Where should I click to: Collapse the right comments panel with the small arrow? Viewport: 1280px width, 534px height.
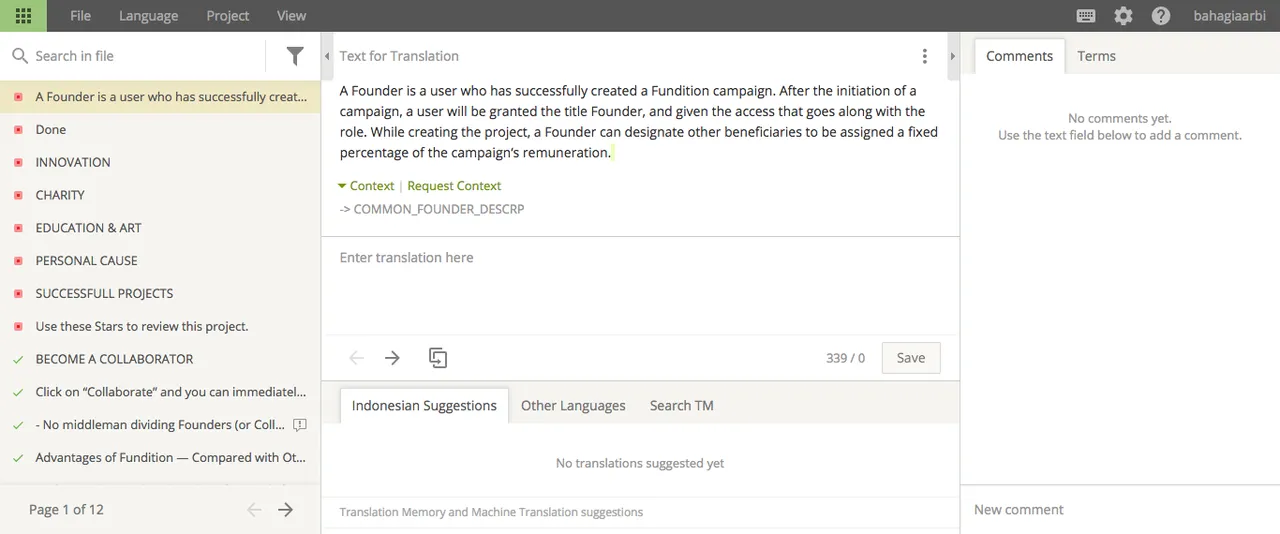953,57
